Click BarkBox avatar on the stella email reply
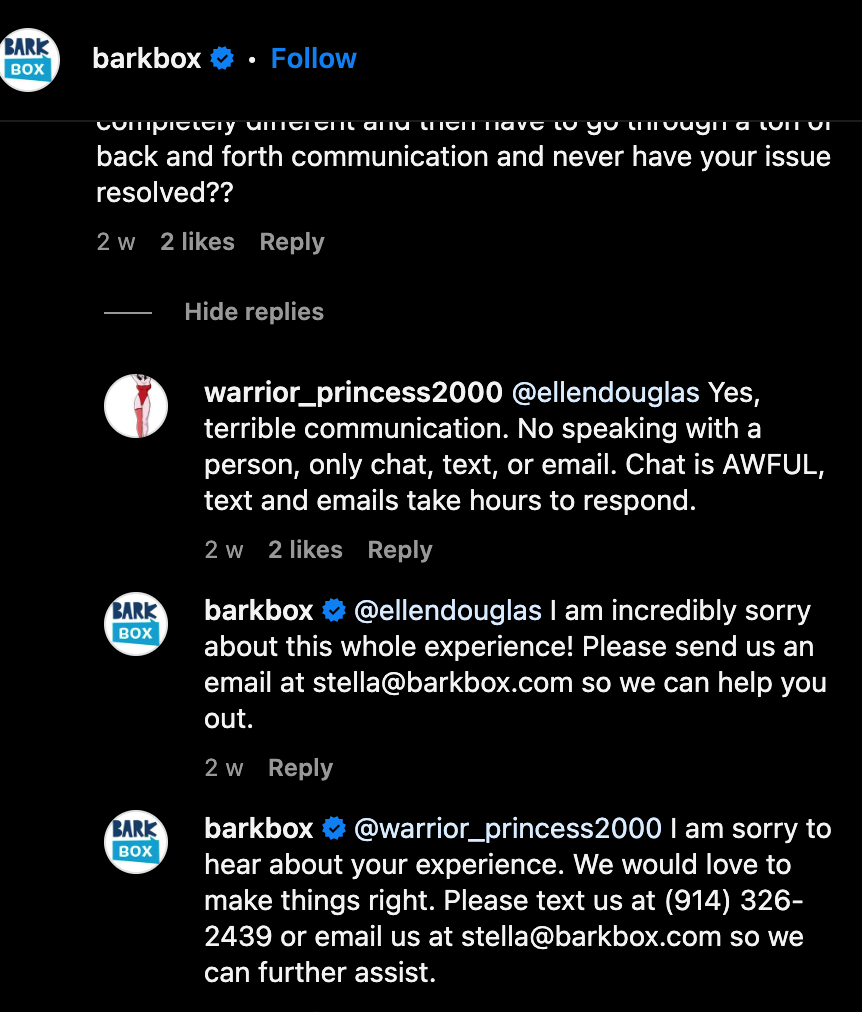Viewport: 862px width, 1012px height. 136,624
